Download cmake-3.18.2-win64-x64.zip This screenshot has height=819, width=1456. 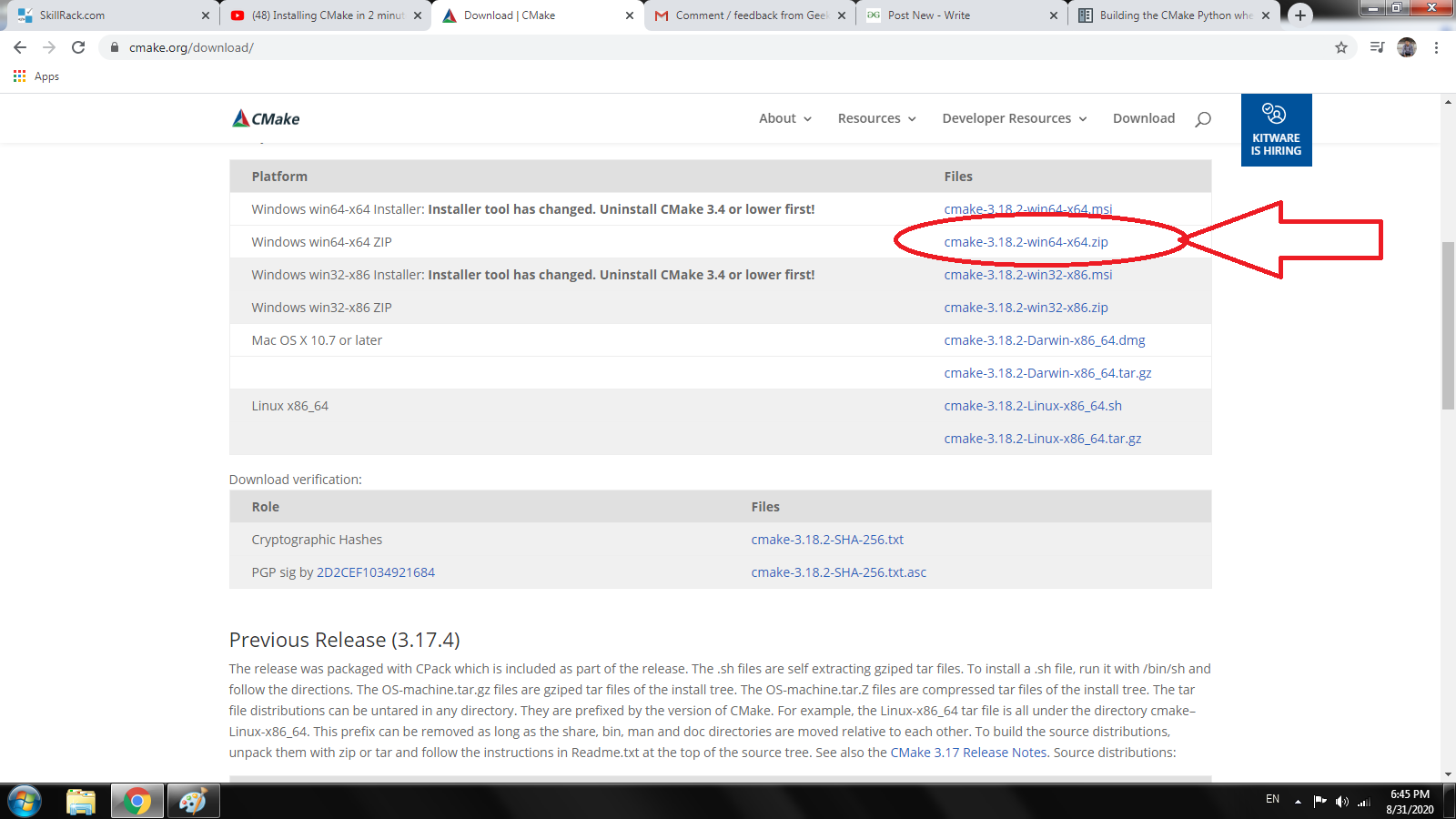(1026, 242)
